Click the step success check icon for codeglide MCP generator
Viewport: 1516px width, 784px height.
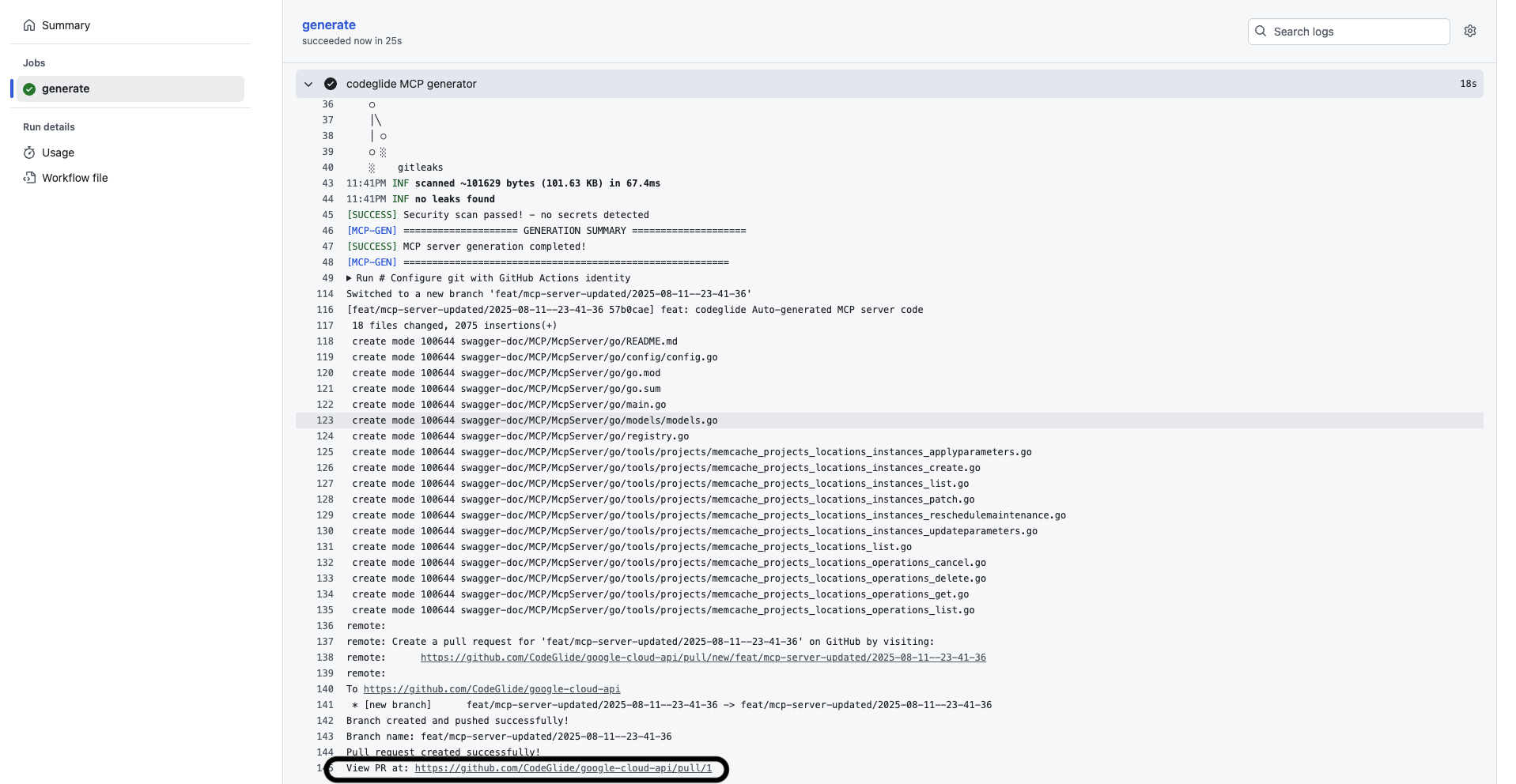pyautogui.click(x=331, y=84)
